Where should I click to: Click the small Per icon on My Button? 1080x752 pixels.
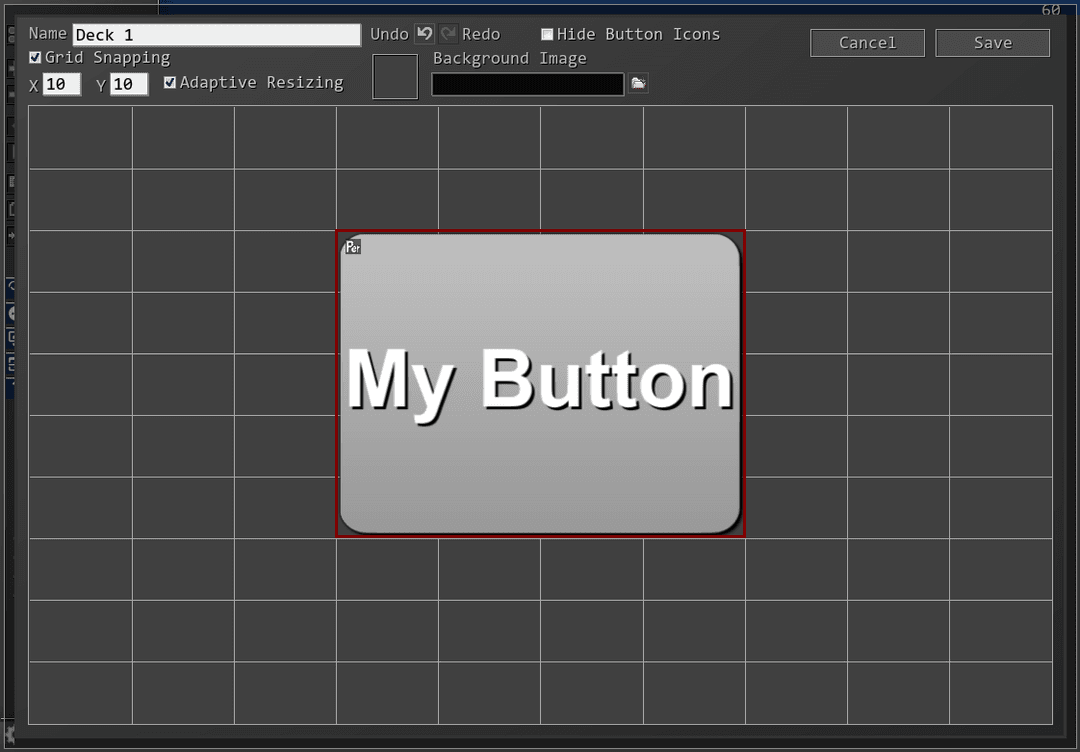[x=353, y=247]
